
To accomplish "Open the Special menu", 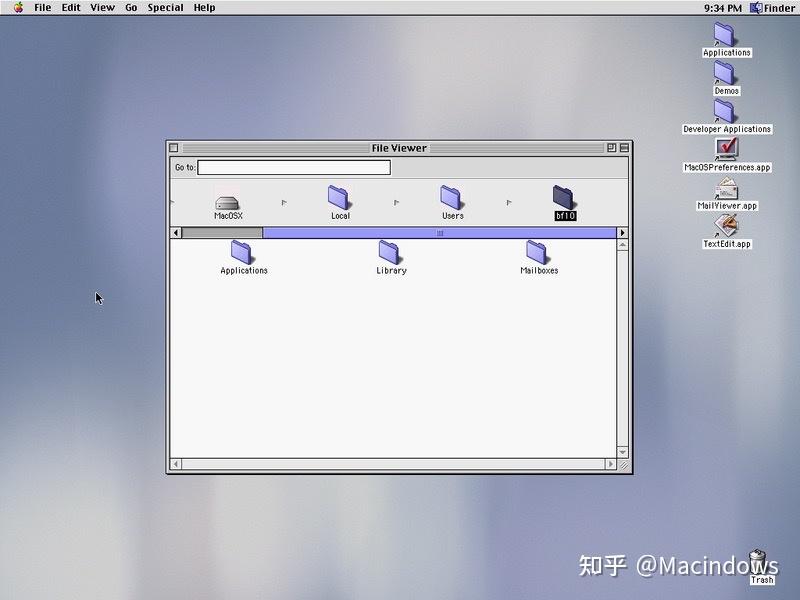I will pyautogui.click(x=164, y=7).
